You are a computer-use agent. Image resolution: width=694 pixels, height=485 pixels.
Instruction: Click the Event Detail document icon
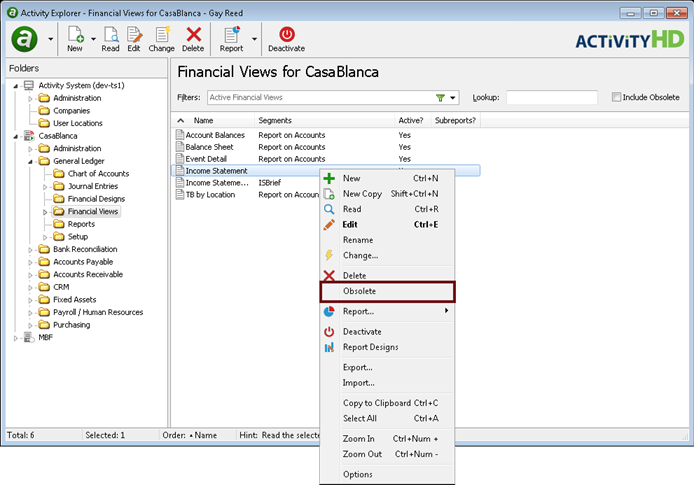pos(180,158)
